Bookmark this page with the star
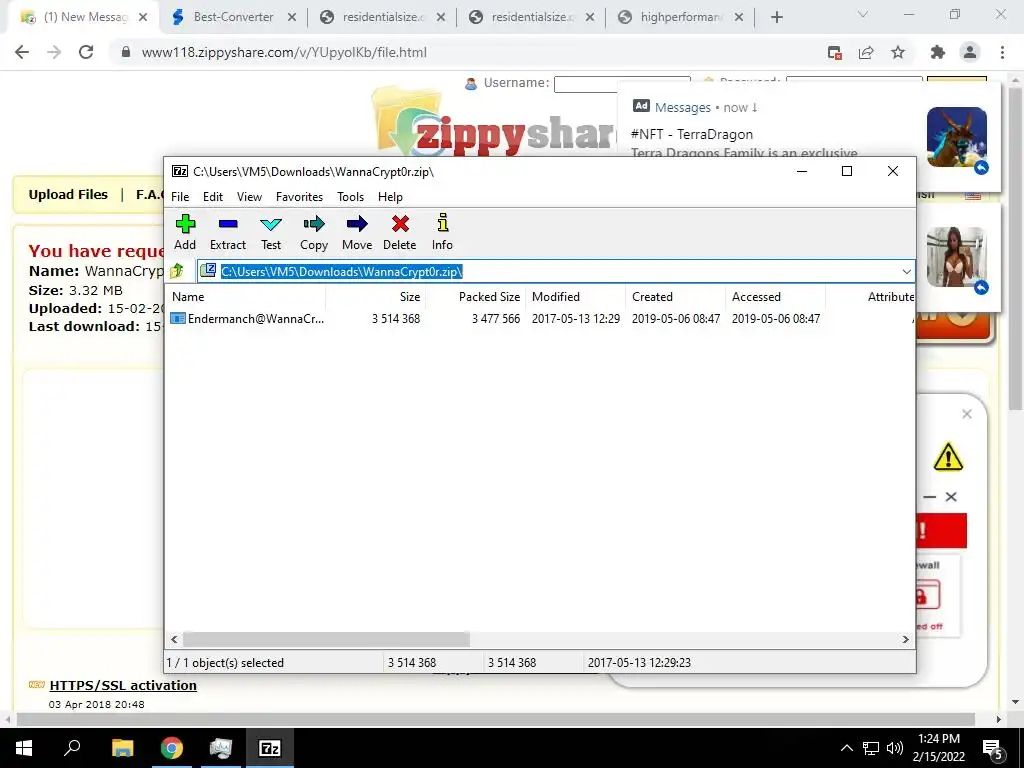 click(898, 53)
